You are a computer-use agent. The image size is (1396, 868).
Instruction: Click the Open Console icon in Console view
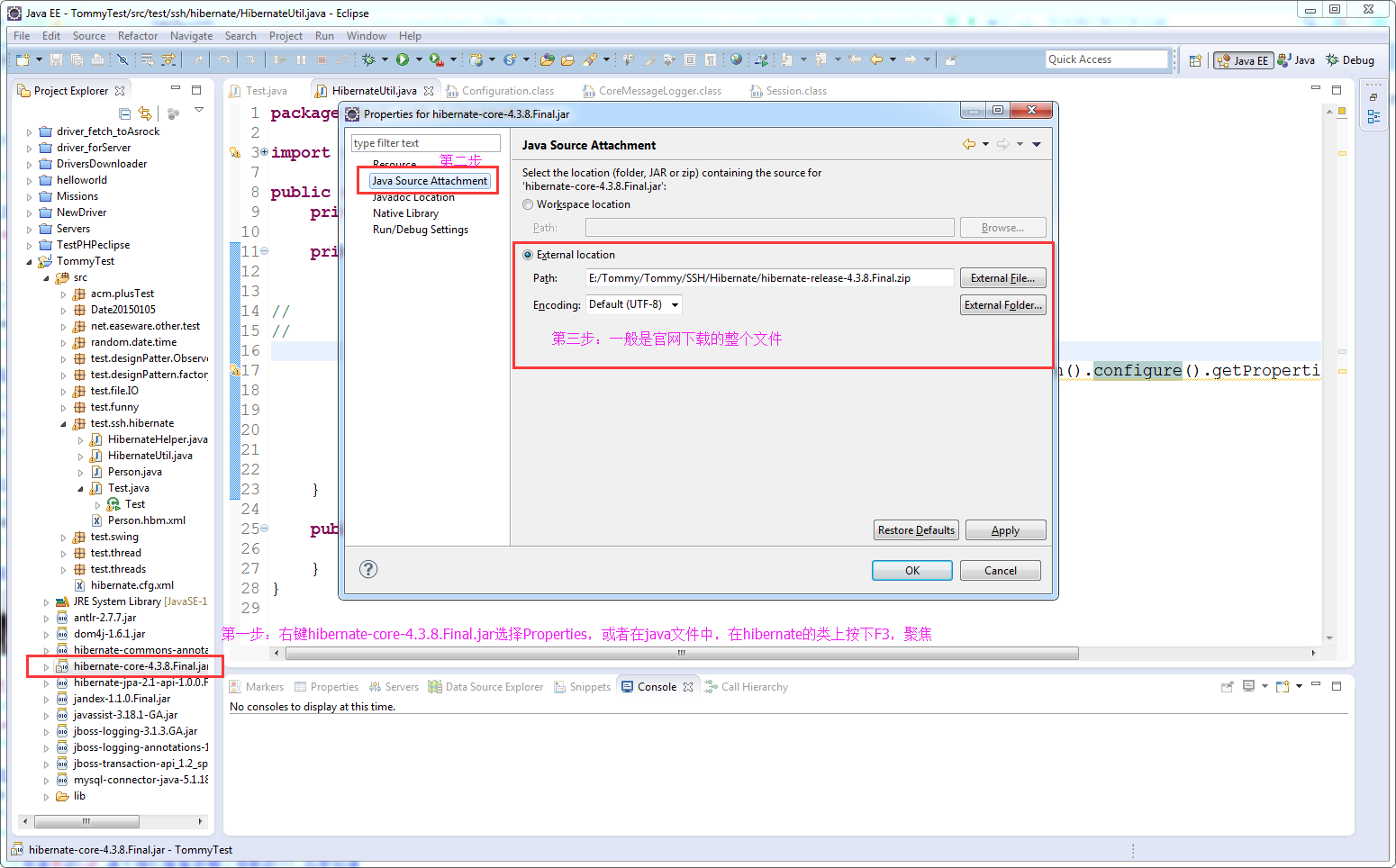tap(1283, 686)
